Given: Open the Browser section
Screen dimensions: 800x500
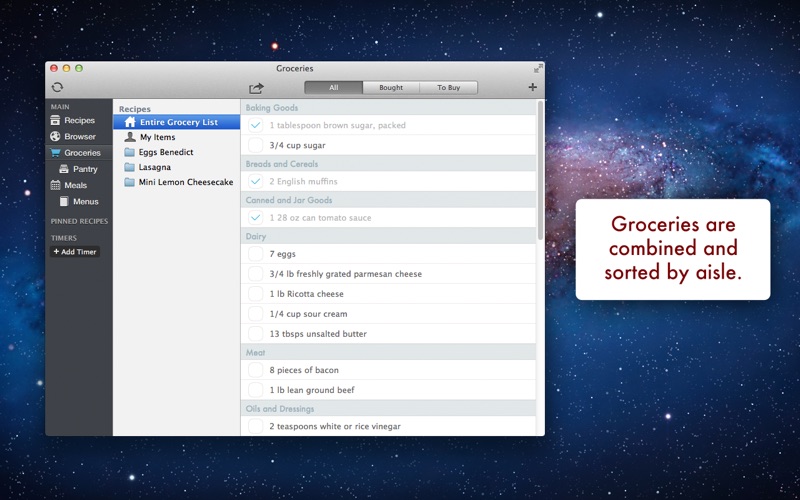Looking at the screenshot, I should [79, 137].
